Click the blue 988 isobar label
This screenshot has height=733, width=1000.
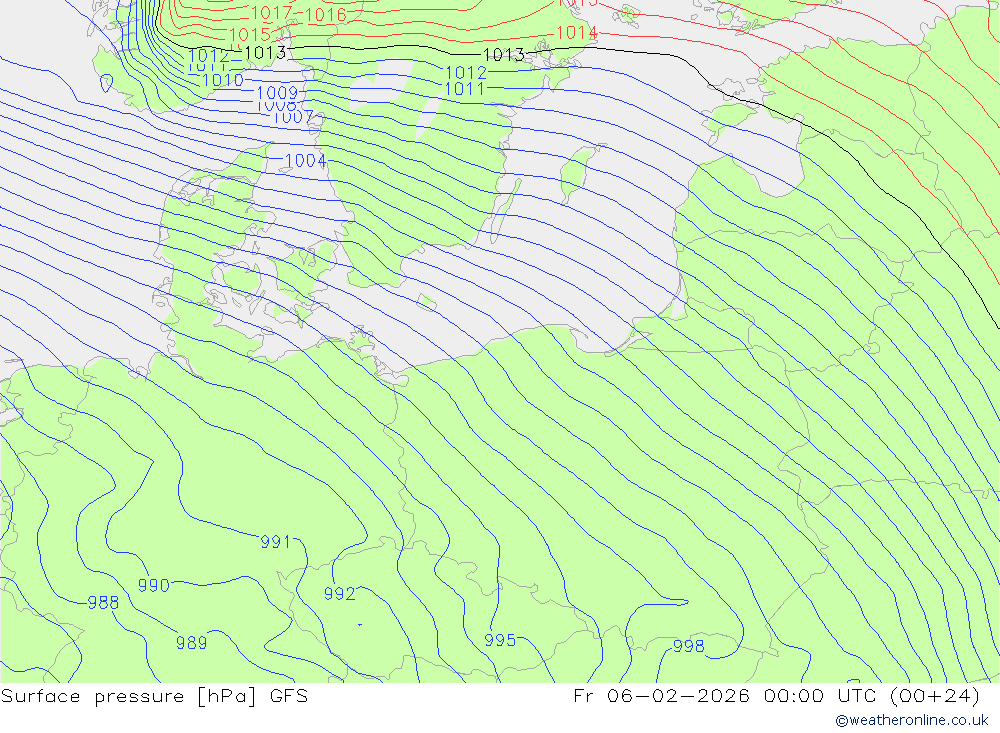tap(103, 602)
